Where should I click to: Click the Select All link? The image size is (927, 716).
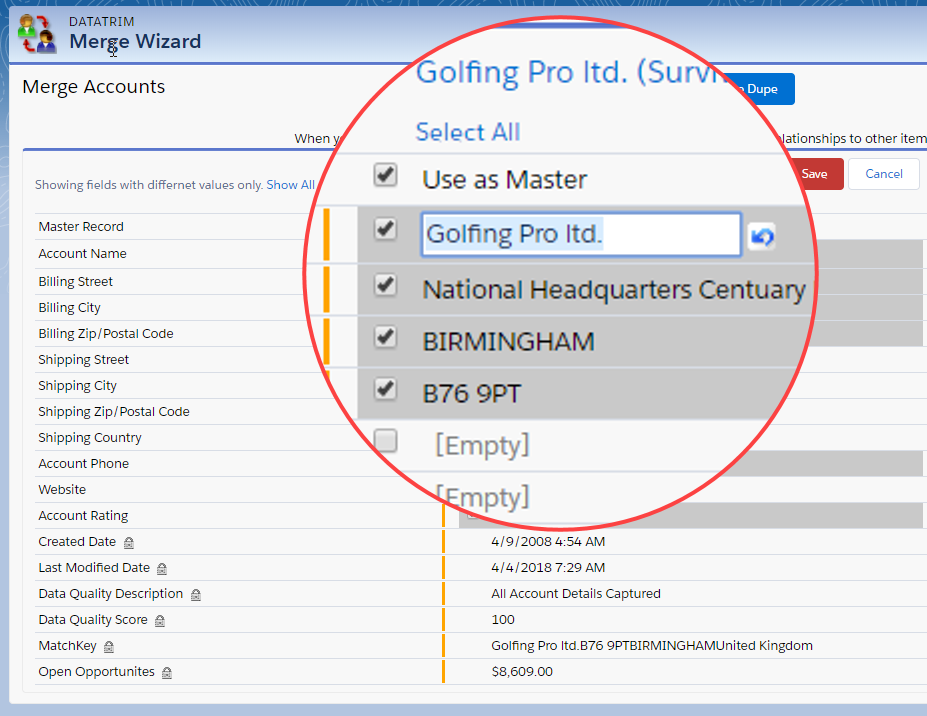pyautogui.click(x=468, y=132)
